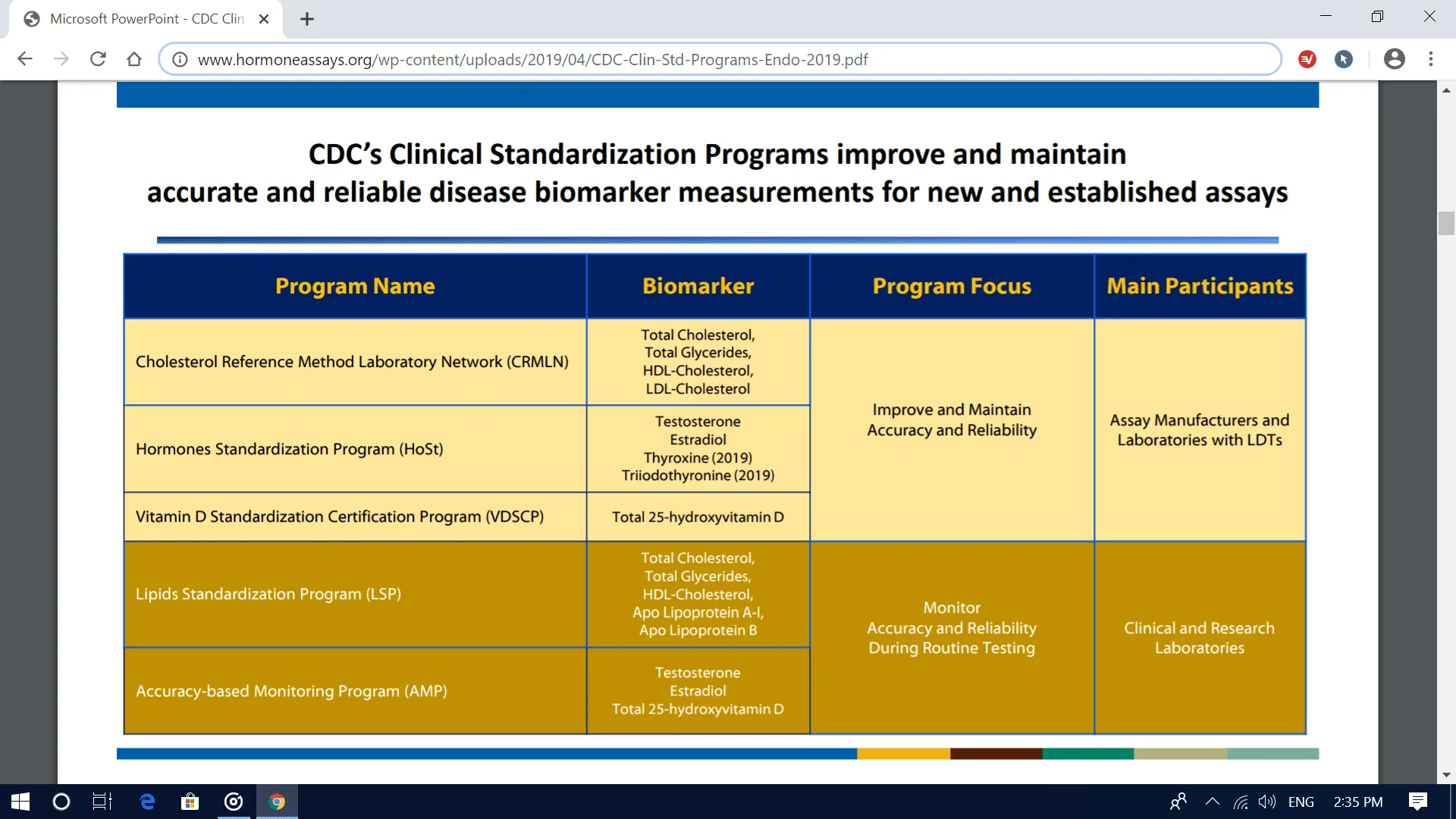Click the scrollbar up arrow
1456x819 pixels.
(x=1446, y=90)
